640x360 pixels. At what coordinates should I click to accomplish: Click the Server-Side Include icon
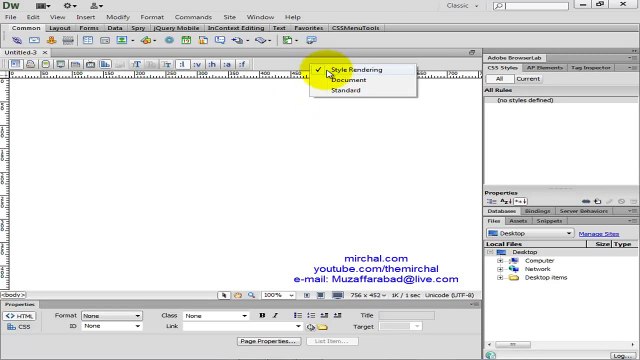tap(203, 40)
